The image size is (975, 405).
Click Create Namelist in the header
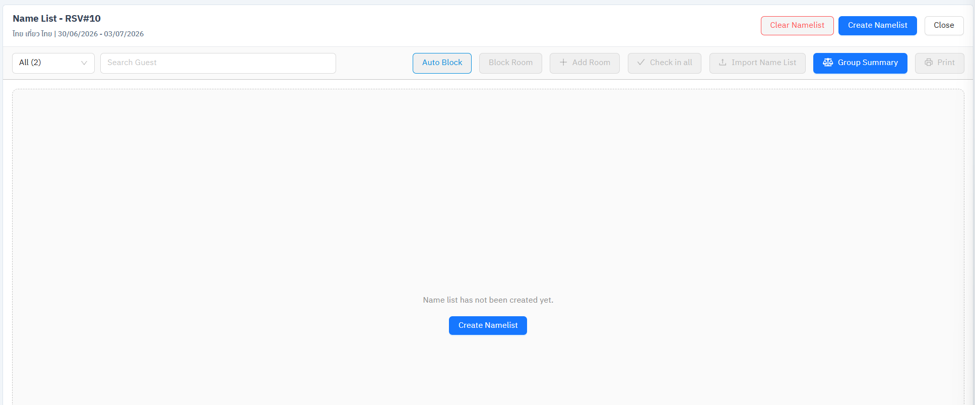[877, 26]
